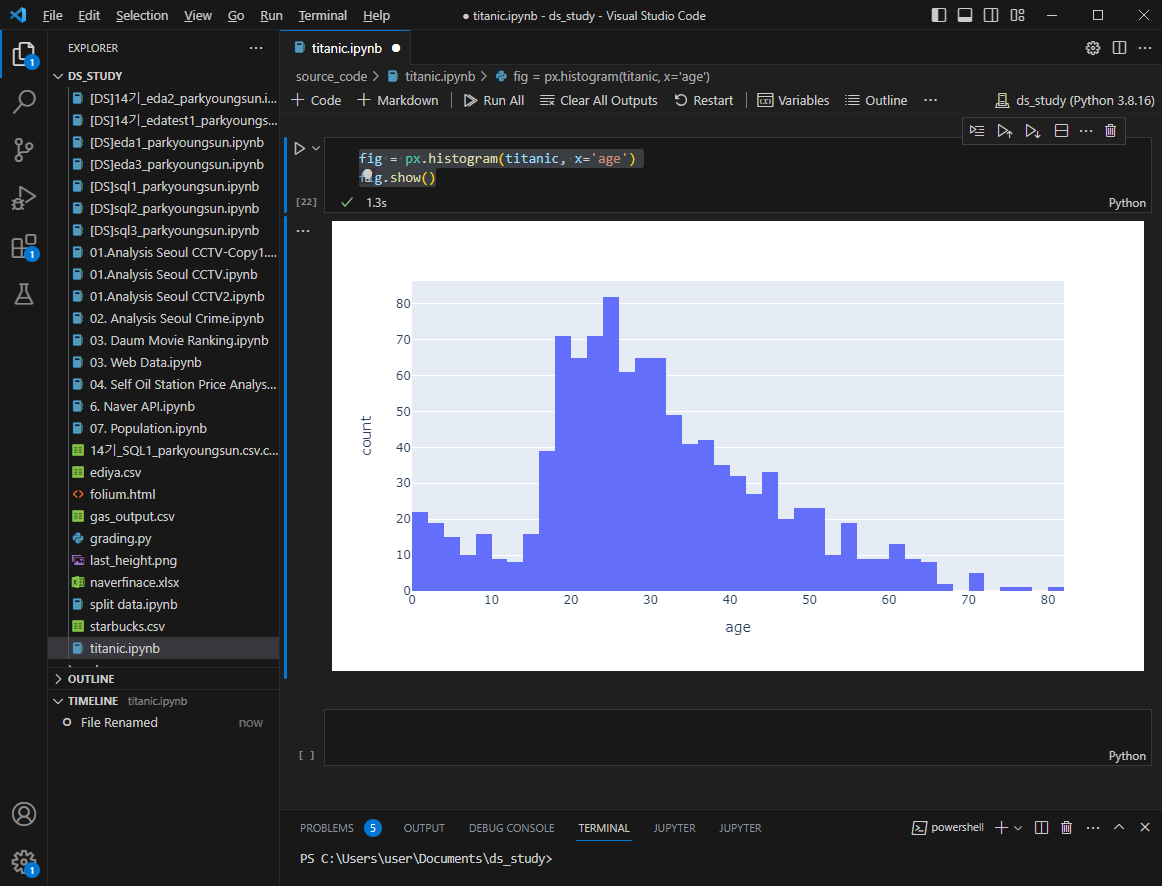Open the Manage gear icon
Image resolution: width=1162 pixels, height=886 pixels.
[24, 862]
